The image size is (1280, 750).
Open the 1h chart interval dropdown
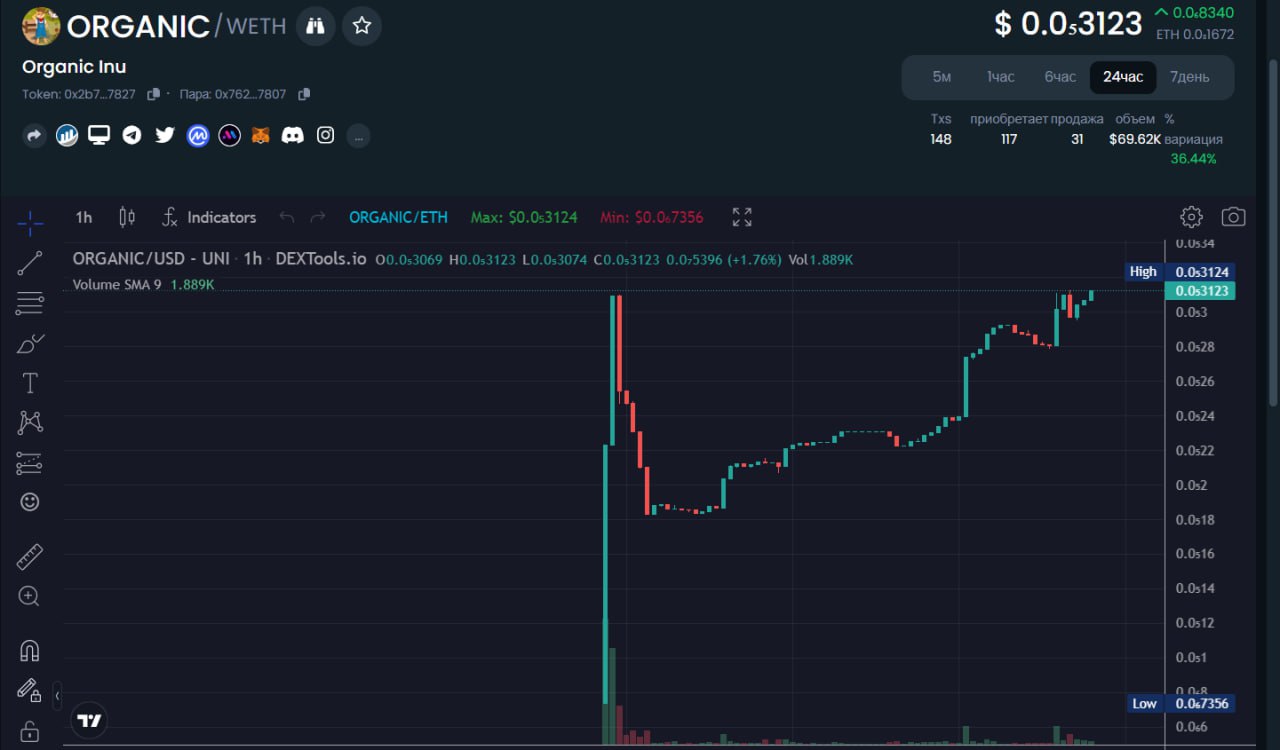point(84,217)
